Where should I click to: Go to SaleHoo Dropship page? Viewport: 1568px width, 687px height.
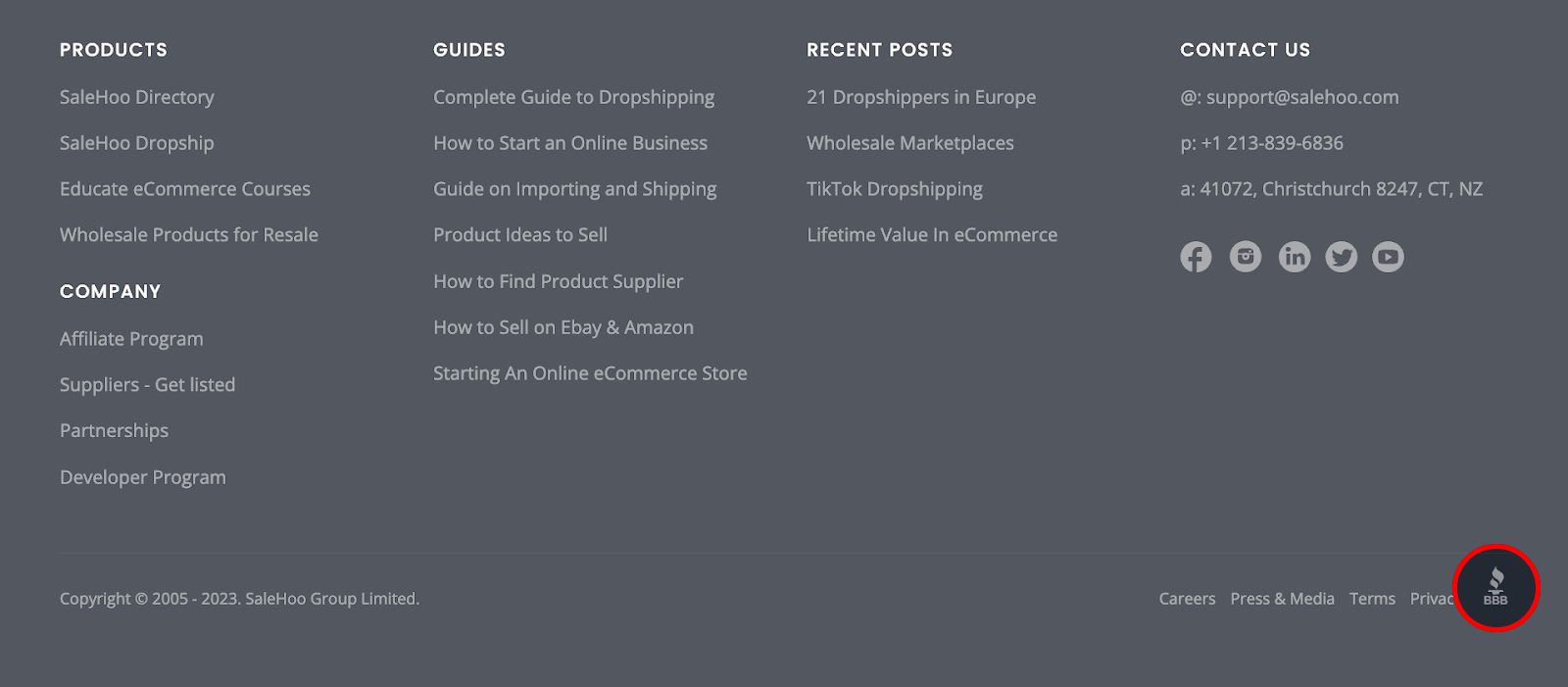pyautogui.click(x=136, y=143)
